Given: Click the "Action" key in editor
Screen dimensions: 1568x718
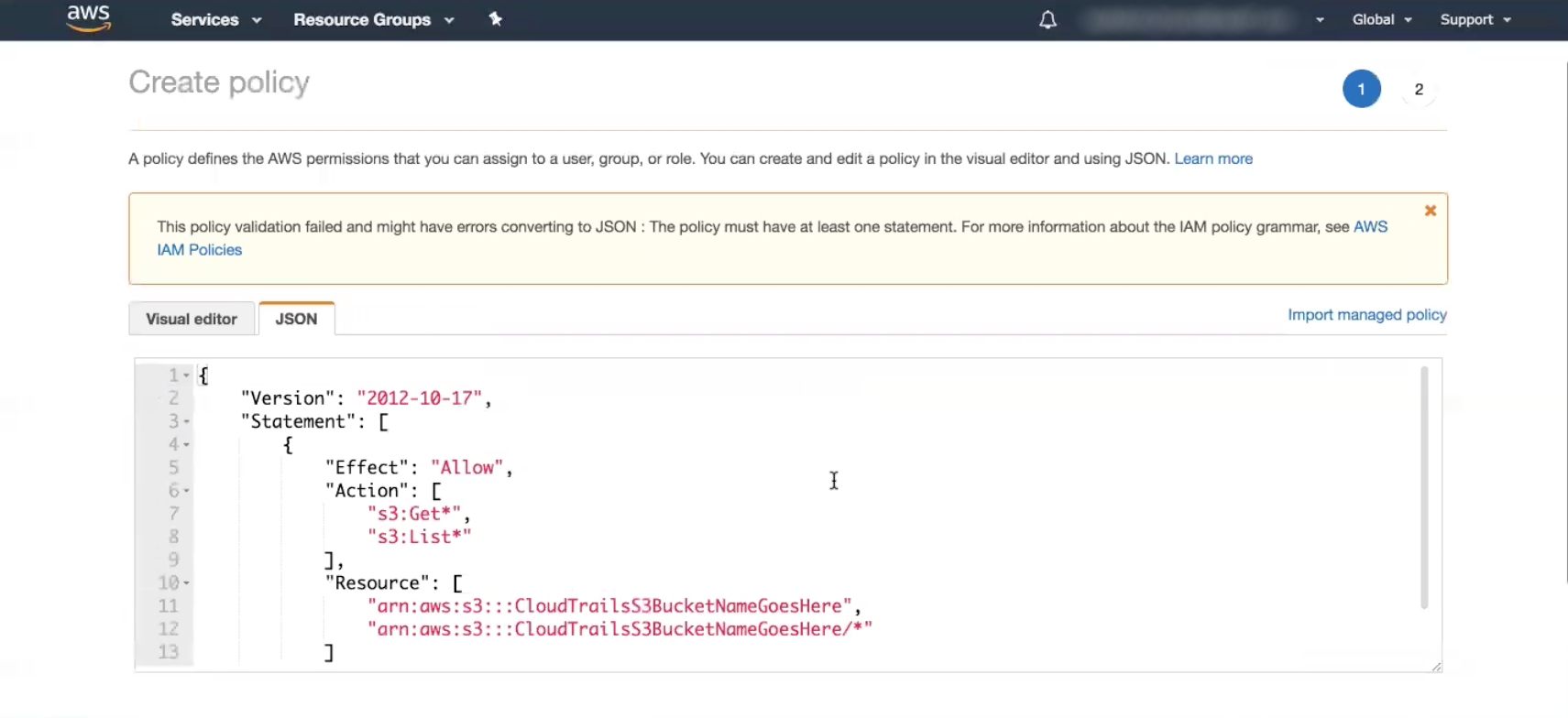Looking at the screenshot, I should (367, 491).
